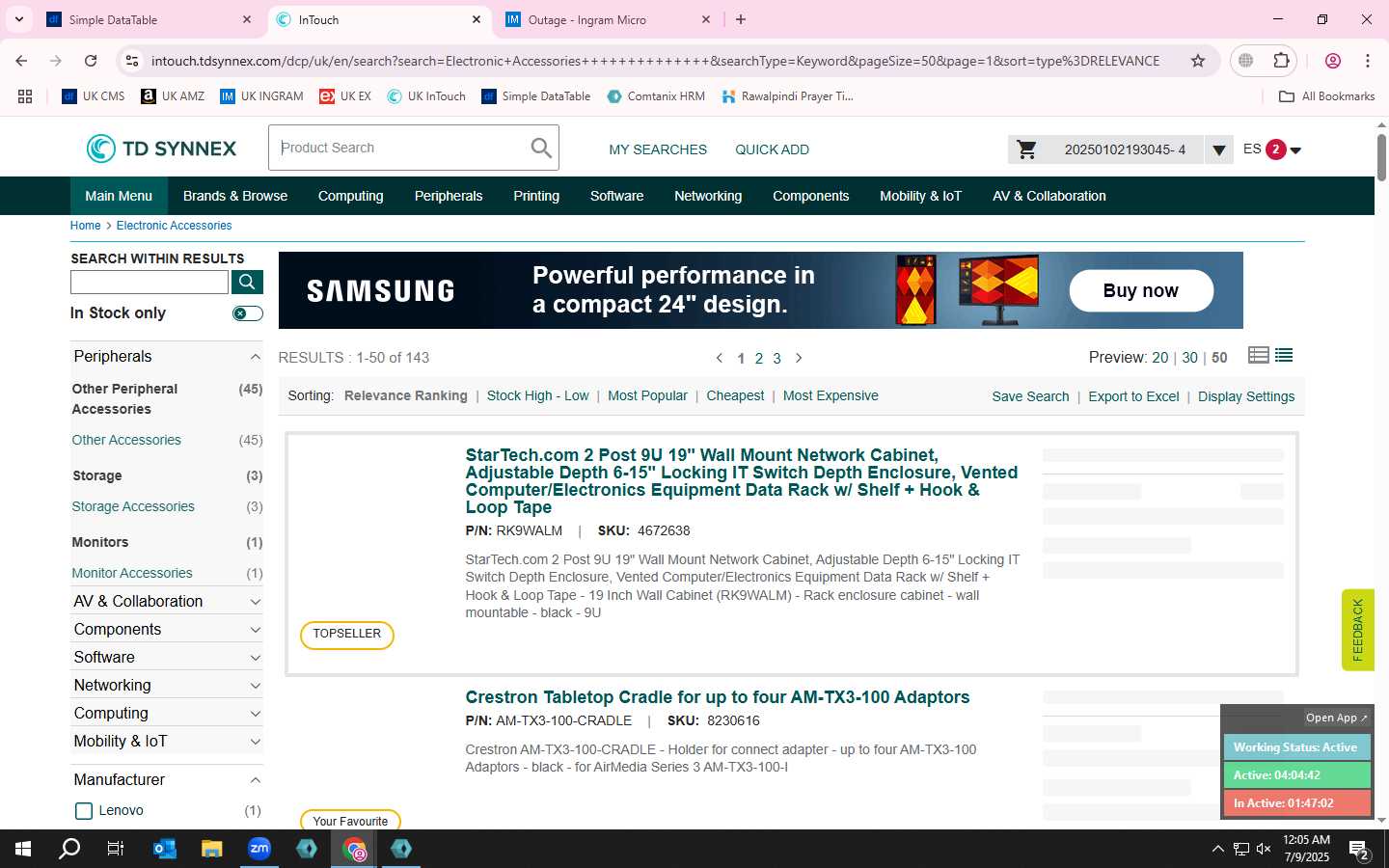Open the Peripherals menu
The height and width of the screenshot is (868, 1389).
449,196
